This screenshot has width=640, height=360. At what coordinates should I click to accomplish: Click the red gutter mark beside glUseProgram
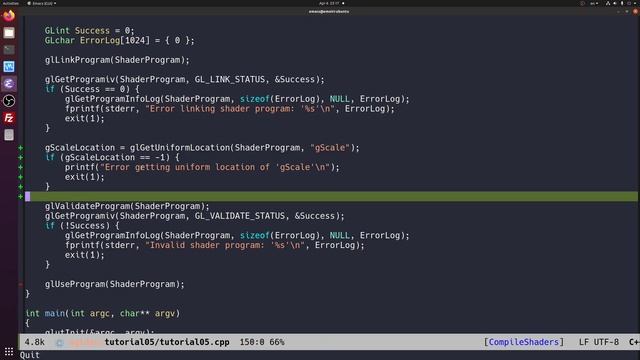[x=20, y=284]
